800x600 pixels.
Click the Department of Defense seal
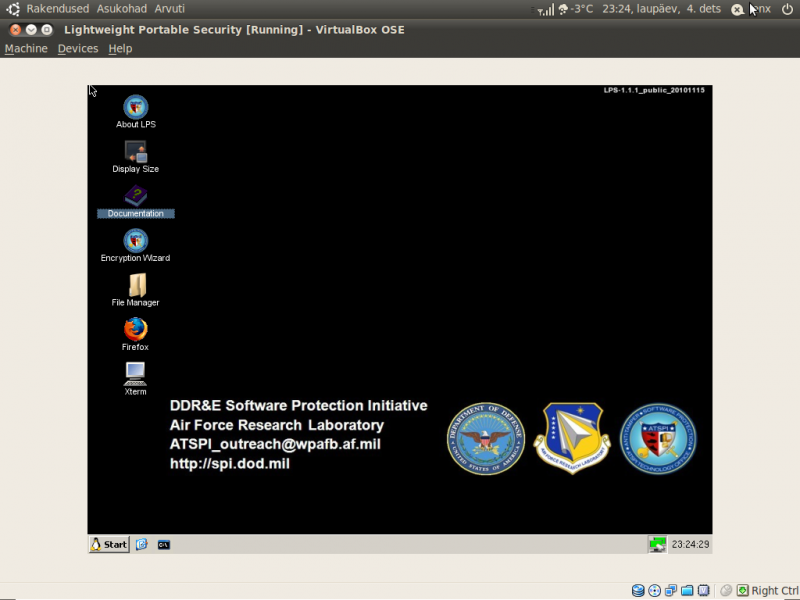(x=486, y=438)
